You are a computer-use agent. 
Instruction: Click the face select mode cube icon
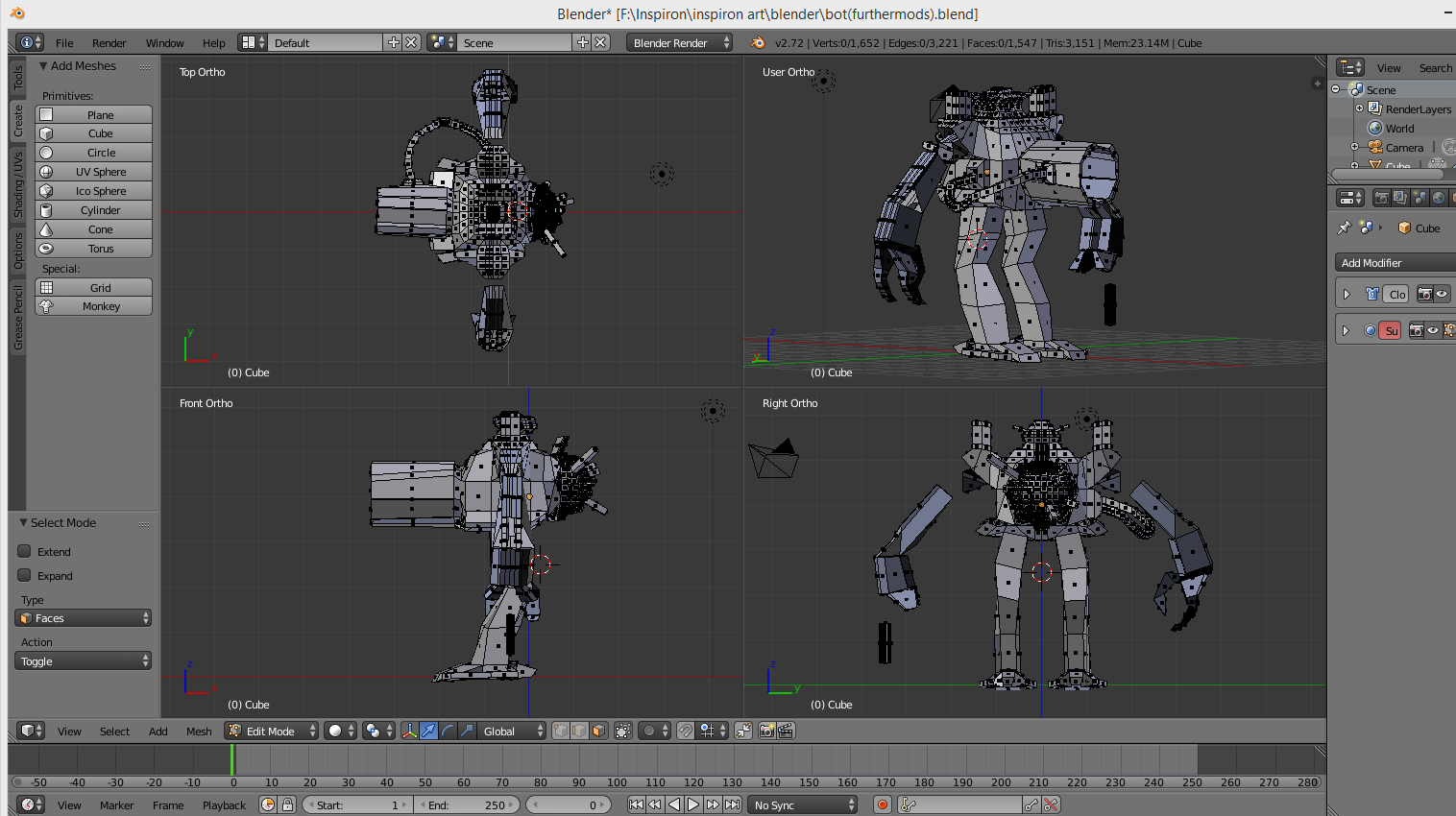point(598,732)
